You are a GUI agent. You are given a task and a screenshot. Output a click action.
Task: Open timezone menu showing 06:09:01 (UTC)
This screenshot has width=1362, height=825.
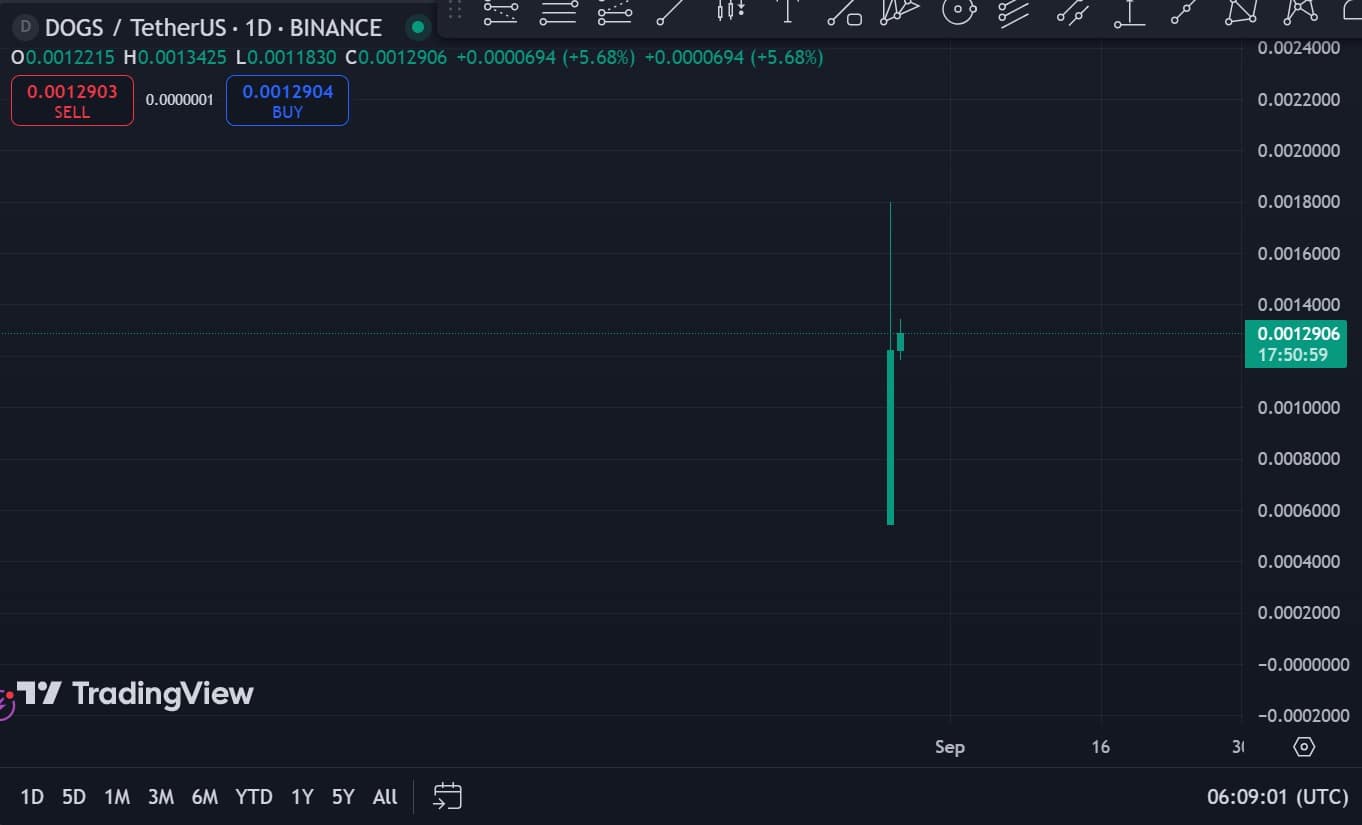click(1277, 797)
